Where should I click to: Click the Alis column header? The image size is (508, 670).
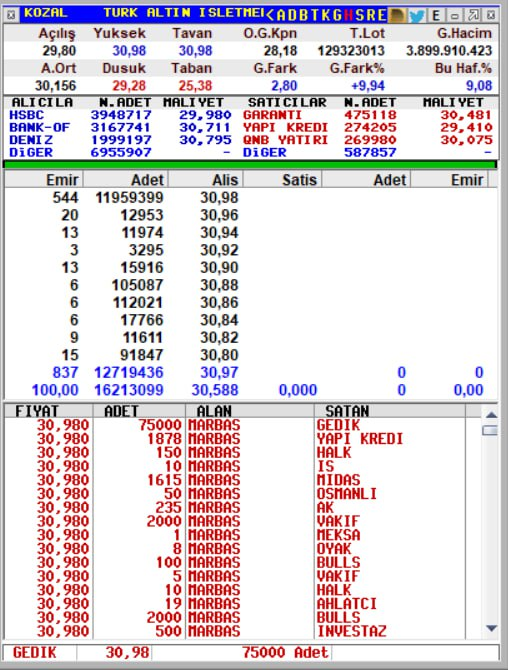225,180
